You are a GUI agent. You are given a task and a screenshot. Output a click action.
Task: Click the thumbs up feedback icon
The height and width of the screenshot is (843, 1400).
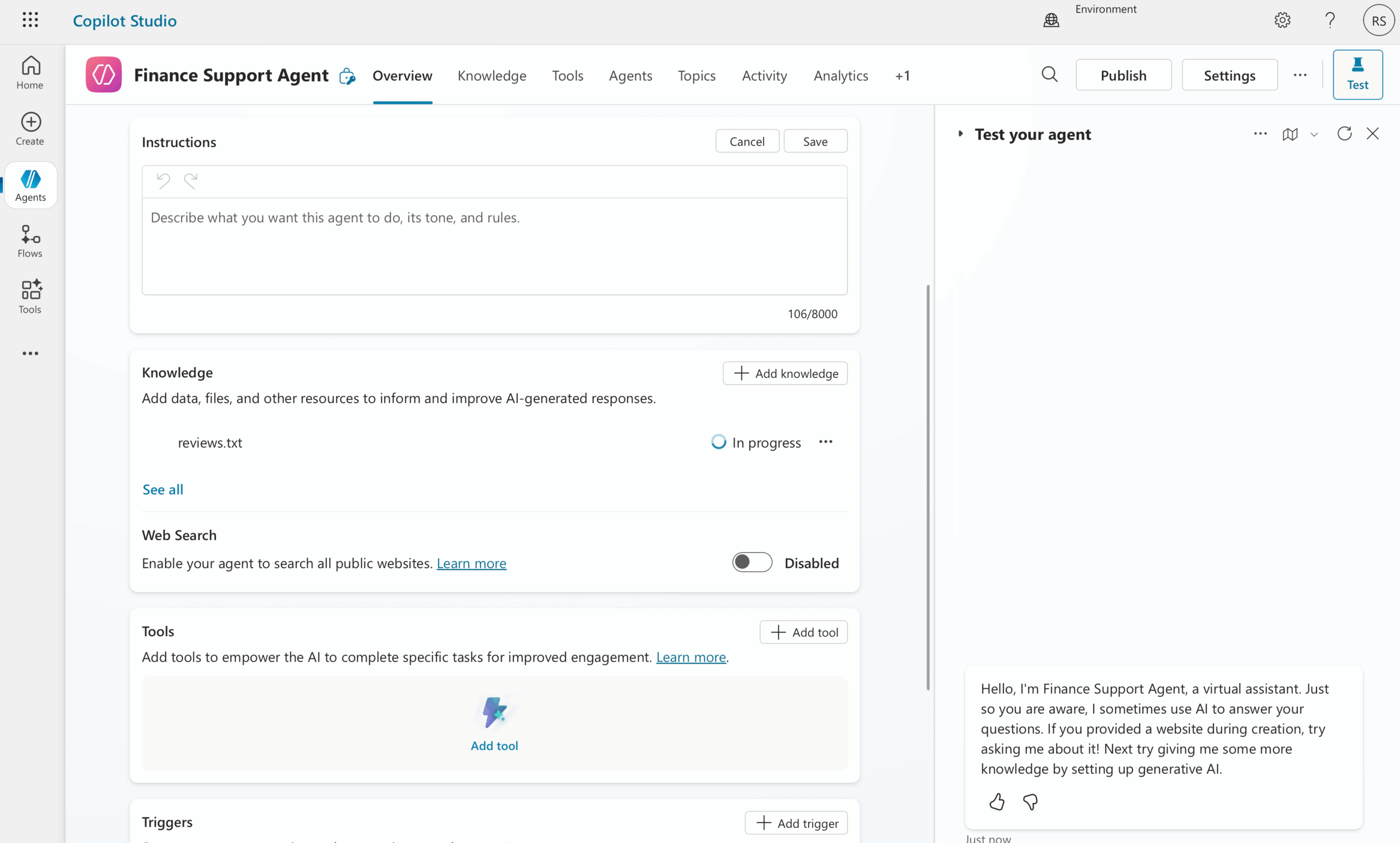(996, 801)
